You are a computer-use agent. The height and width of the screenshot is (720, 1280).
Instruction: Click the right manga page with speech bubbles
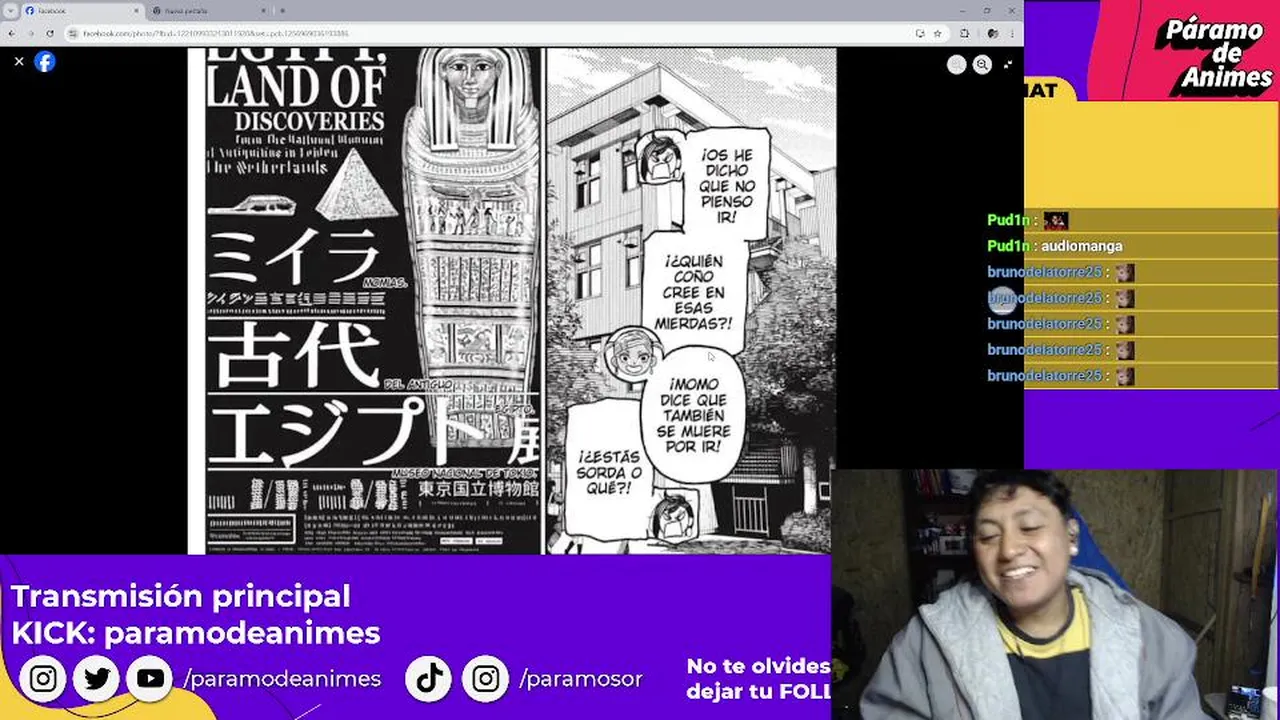pos(690,300)
